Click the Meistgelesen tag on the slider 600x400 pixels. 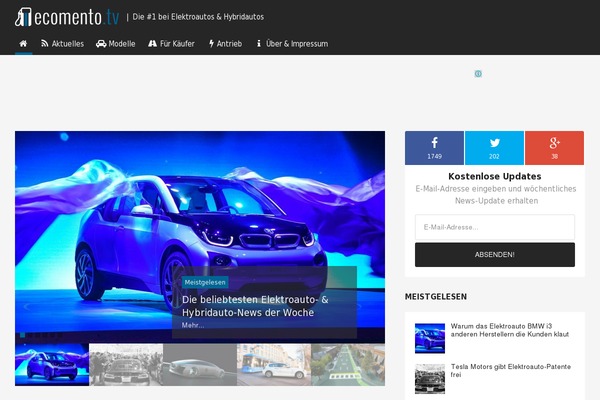tap(205, 282)
